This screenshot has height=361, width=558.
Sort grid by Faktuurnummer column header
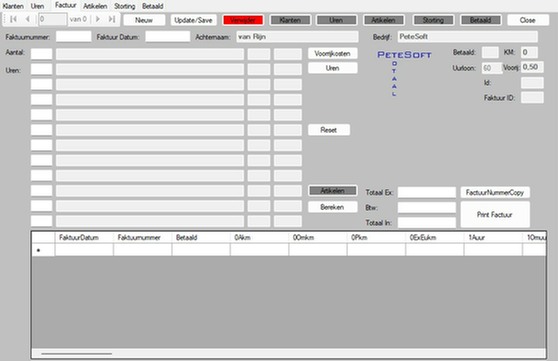click(x=142, y=237)
